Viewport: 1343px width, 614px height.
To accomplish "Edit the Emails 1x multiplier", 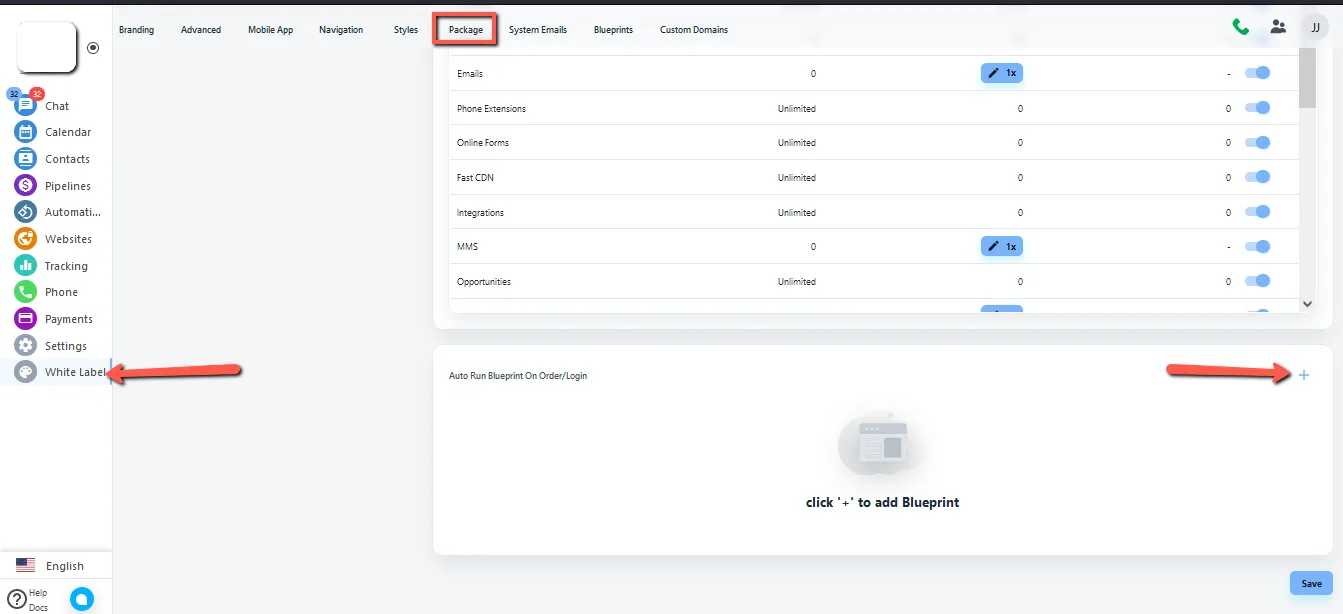I will coord(1001,73).
